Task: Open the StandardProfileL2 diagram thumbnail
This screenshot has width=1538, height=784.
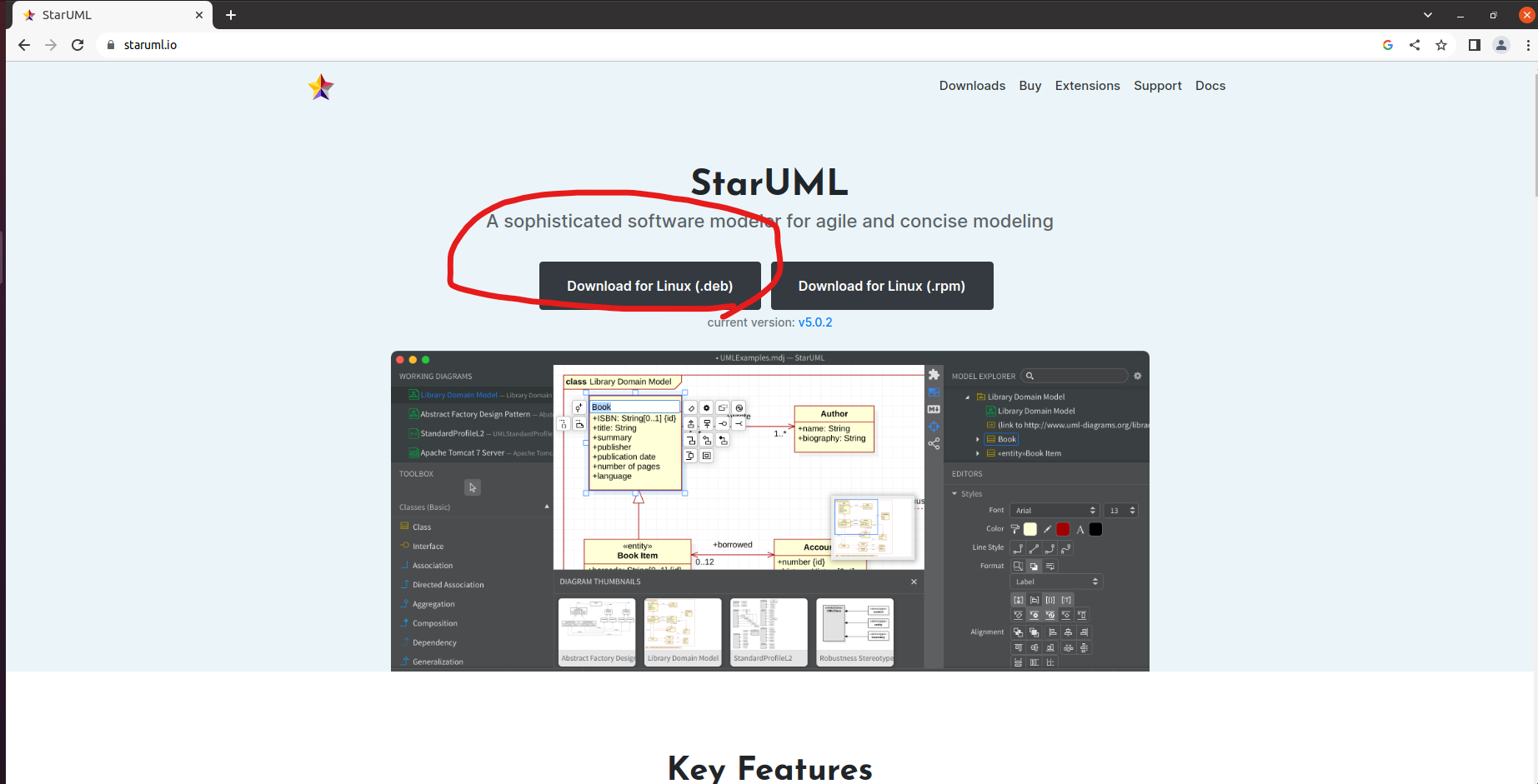Action: point(769,632)
